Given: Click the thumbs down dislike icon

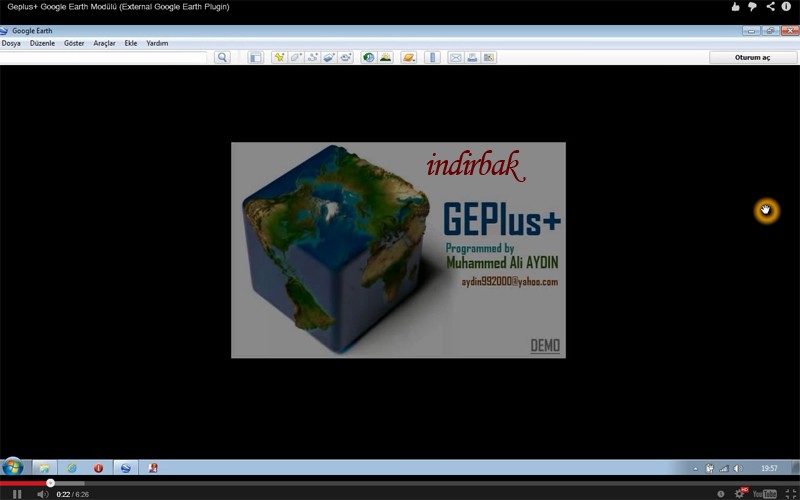Looking at the screenshot, I should (x=753, y=7).
